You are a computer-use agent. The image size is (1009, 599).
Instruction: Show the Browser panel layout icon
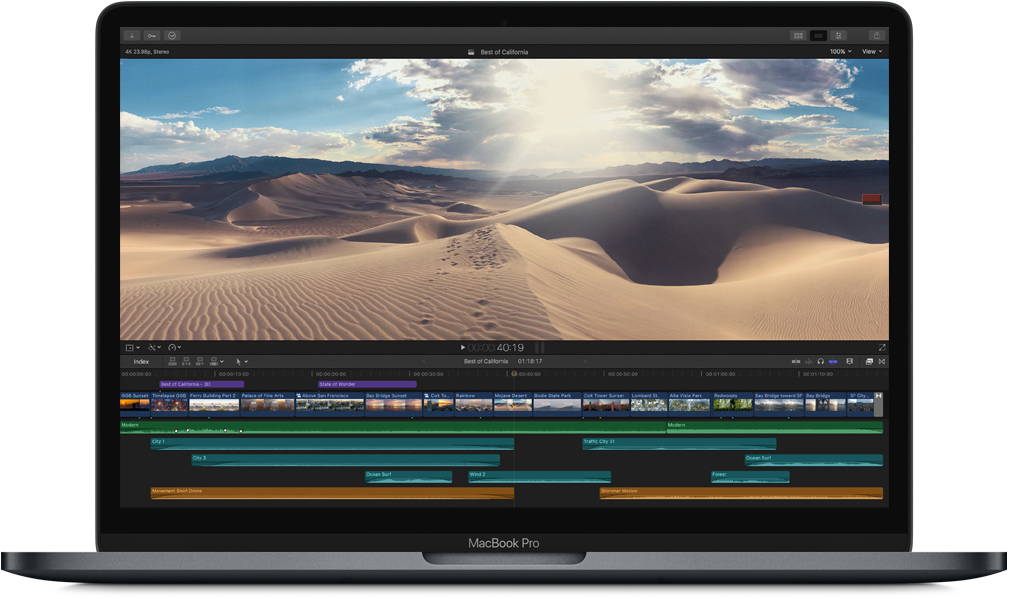pyautogui.click(x=798, y=35)
